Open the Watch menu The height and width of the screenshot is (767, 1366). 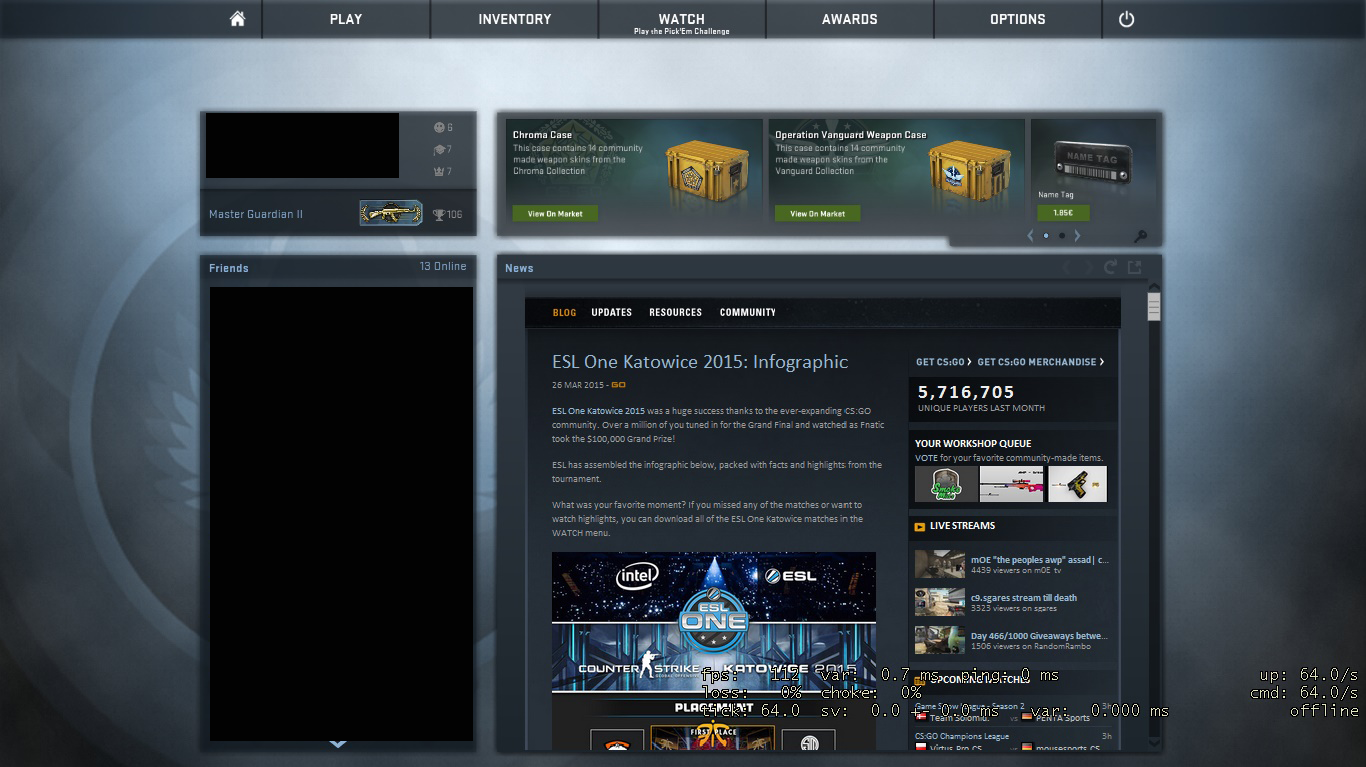(x=682, y=19)
